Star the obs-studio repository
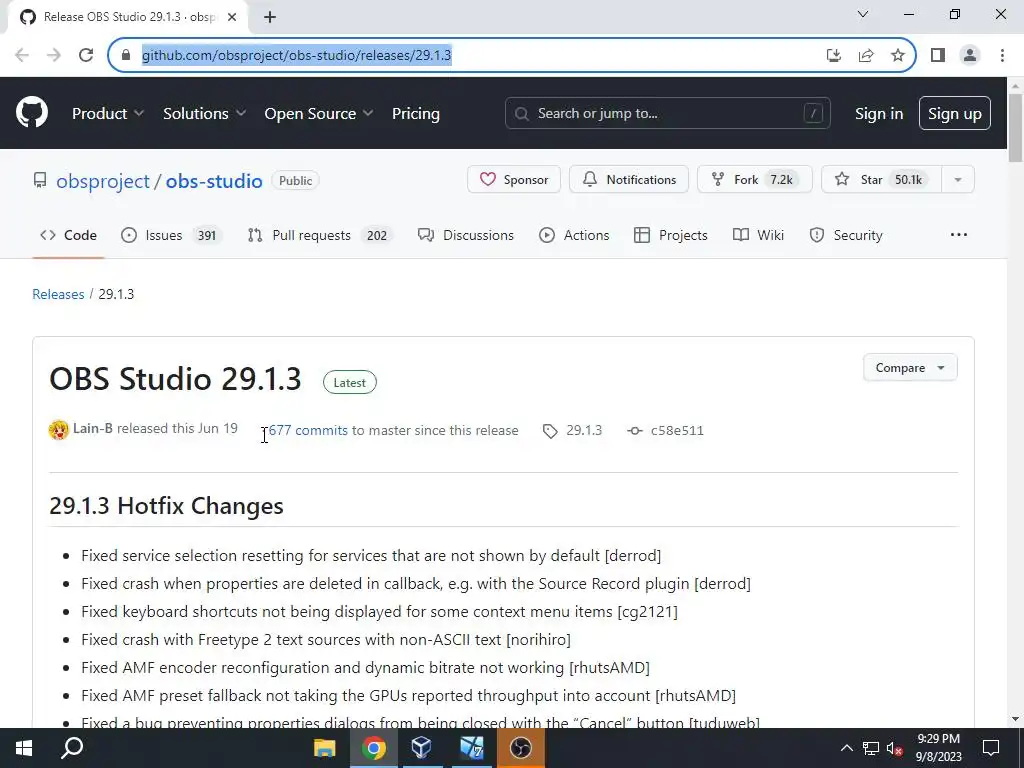1024x768 pixels. click(881, 180)
